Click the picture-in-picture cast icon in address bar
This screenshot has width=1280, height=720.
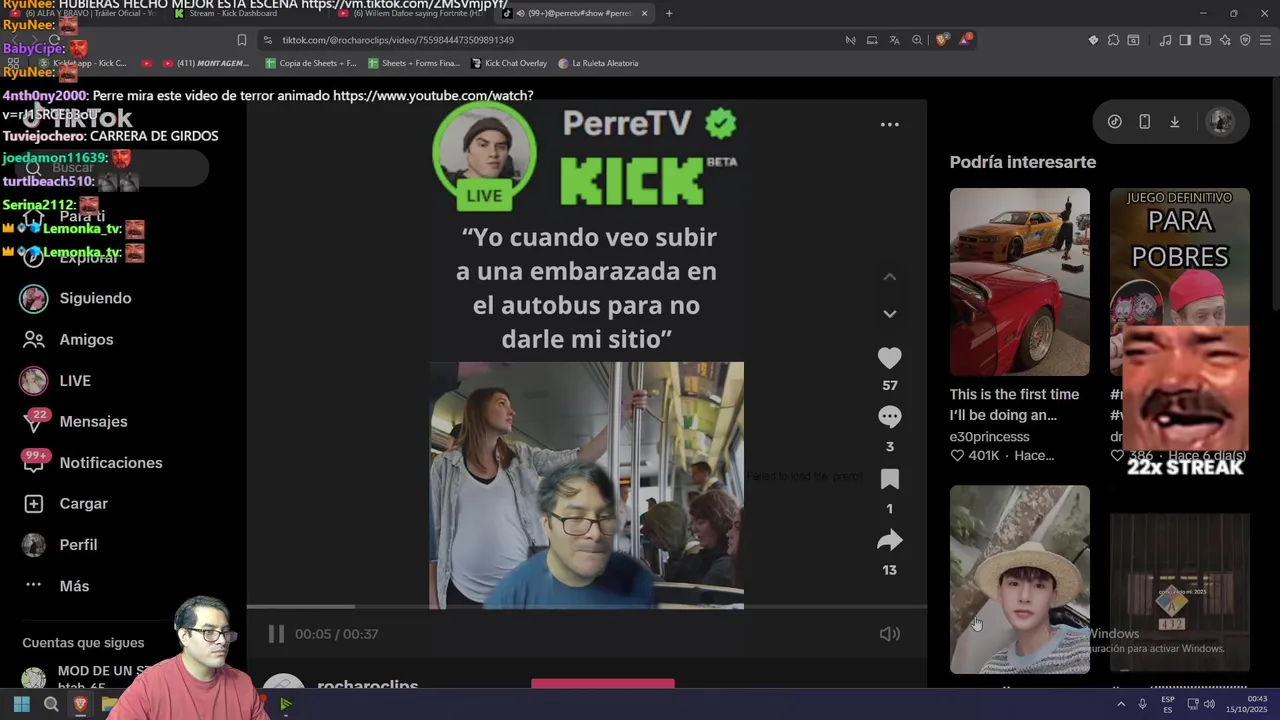point(872,40)
